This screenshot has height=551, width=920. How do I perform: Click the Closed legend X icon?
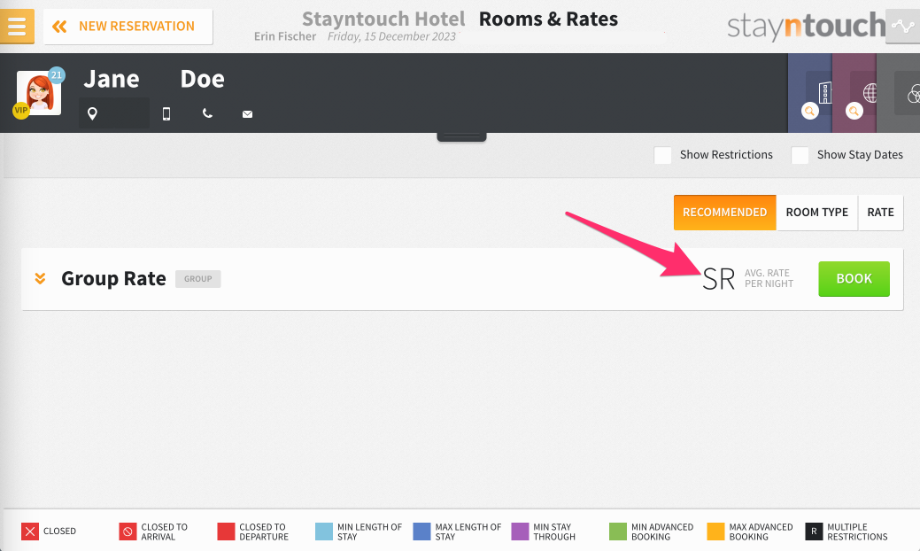pos(30,532)
